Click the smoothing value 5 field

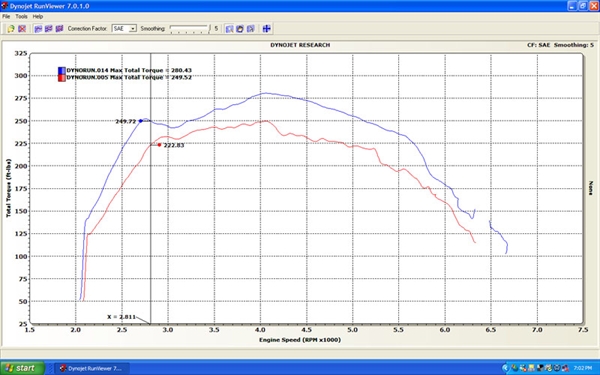[216, 29]
